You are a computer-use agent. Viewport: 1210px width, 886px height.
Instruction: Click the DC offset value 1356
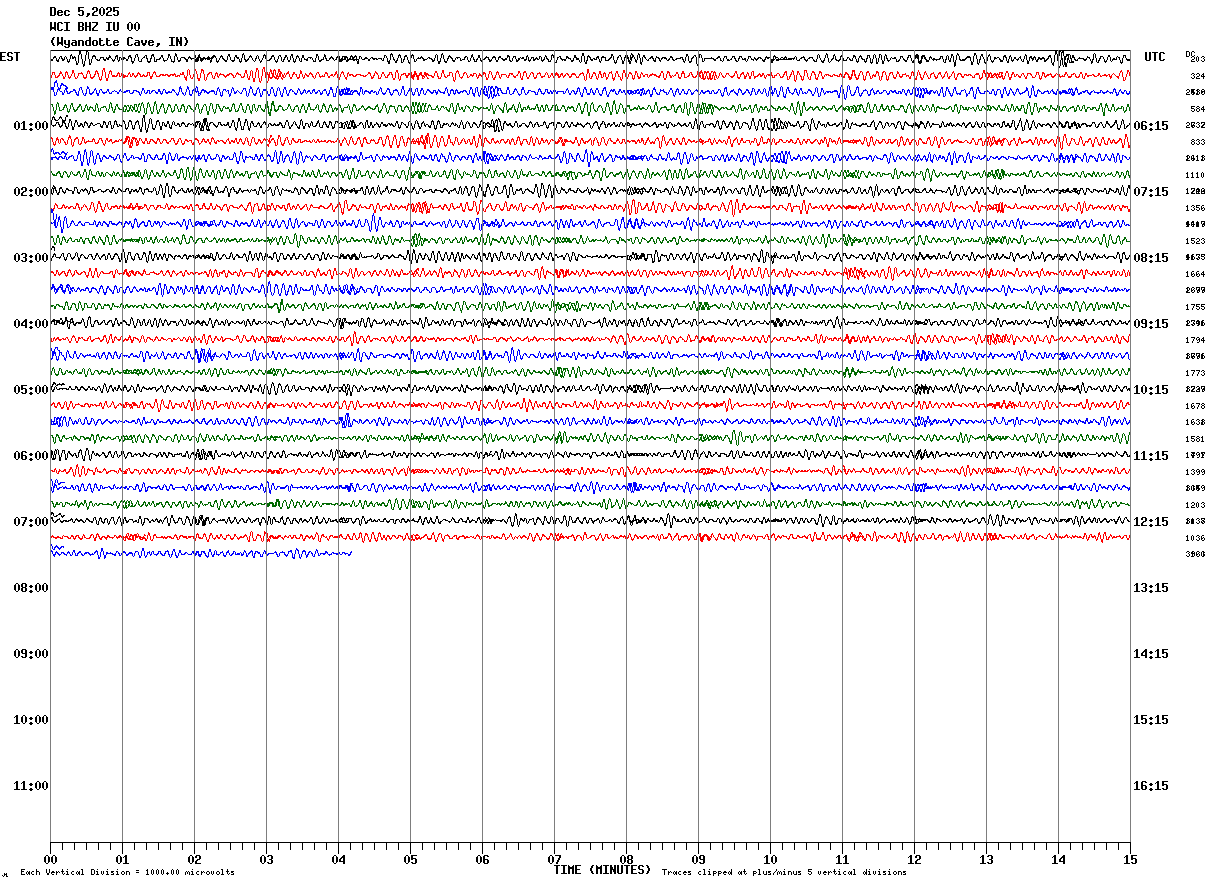point(1196,208)
